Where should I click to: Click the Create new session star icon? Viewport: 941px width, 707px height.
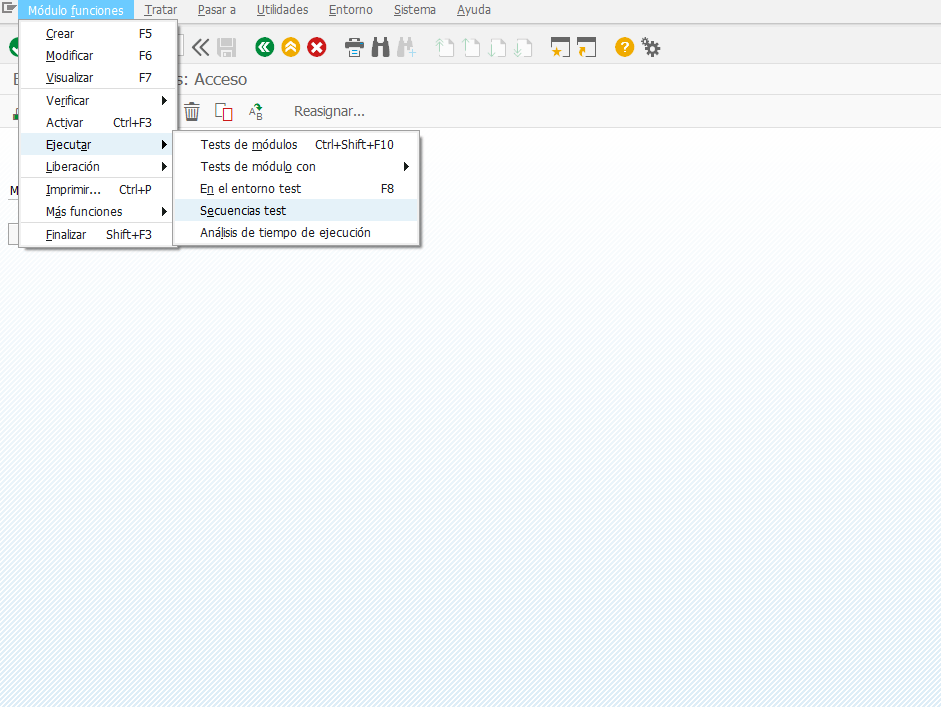(x=560, y=47)
